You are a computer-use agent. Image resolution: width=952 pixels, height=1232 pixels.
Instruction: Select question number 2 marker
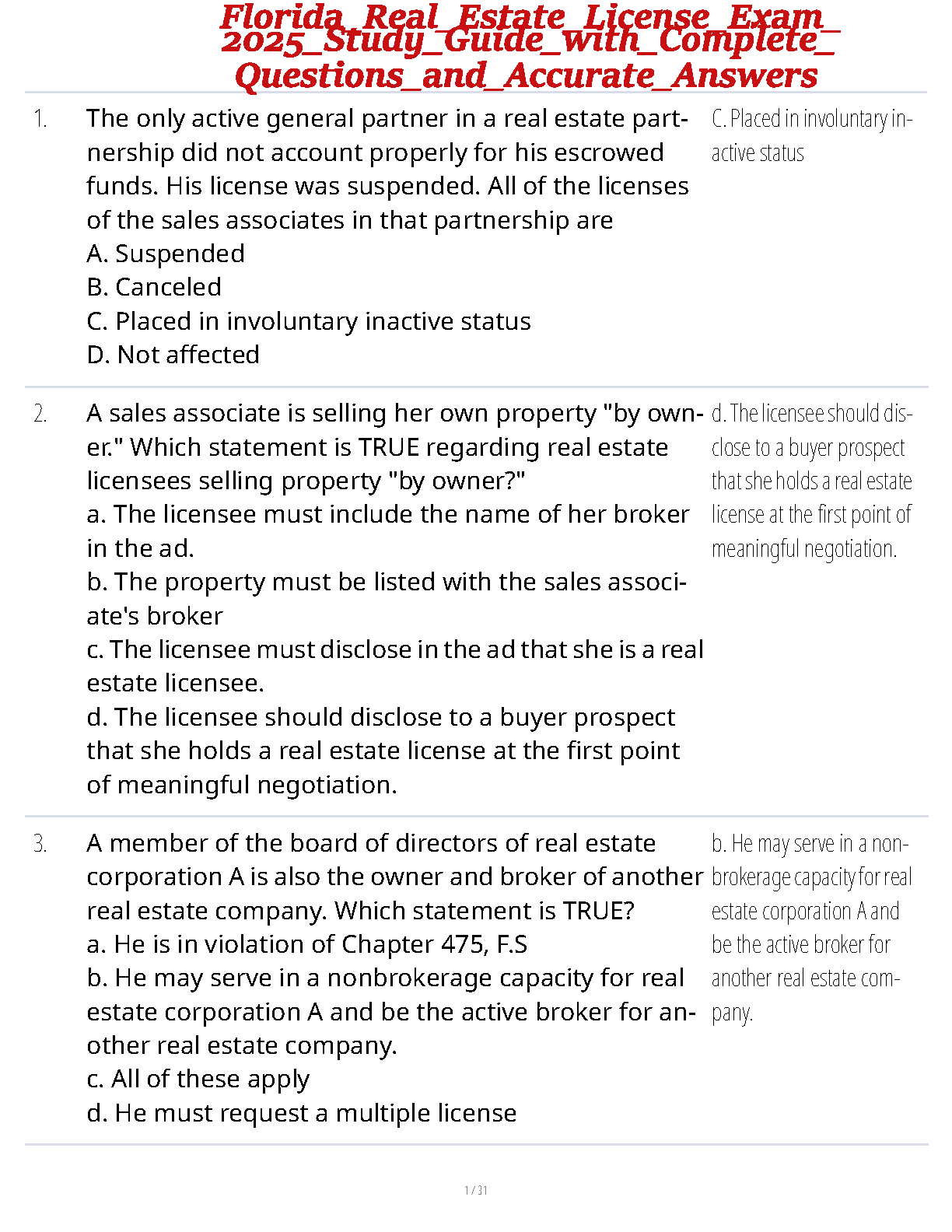point(40,415)
